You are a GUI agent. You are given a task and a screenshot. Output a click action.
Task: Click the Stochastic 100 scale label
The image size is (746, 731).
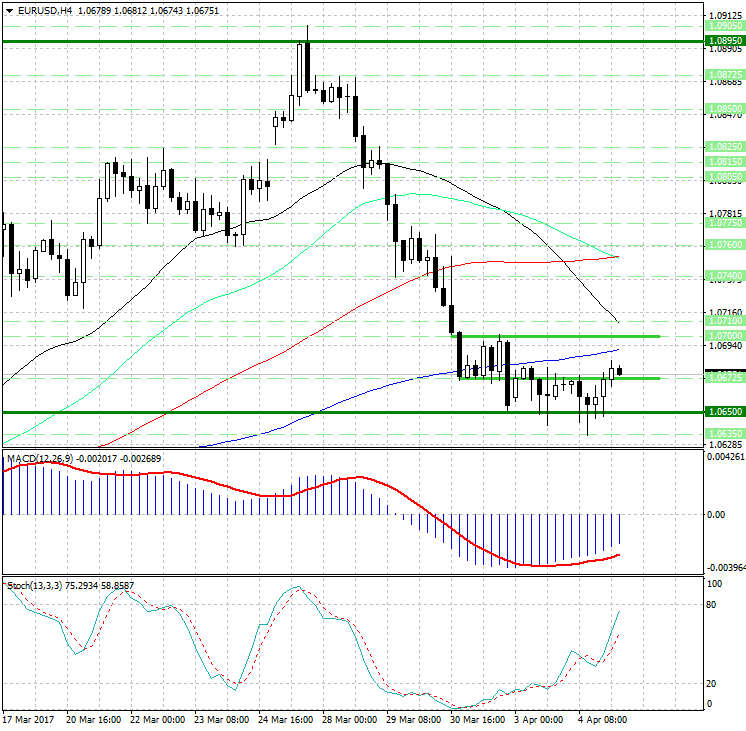(715, 584)
